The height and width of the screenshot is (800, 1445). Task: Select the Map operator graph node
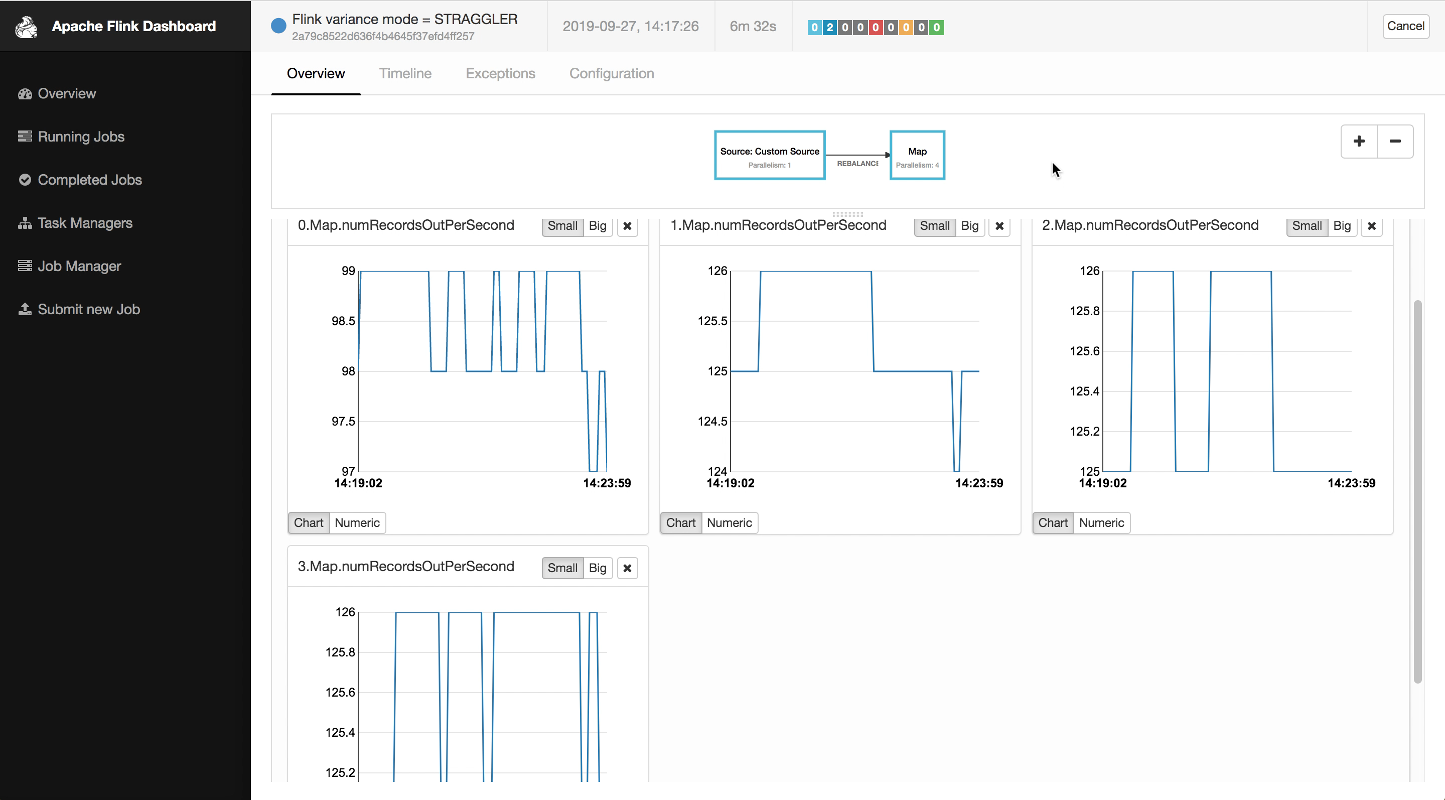click(x=917, y=155)
